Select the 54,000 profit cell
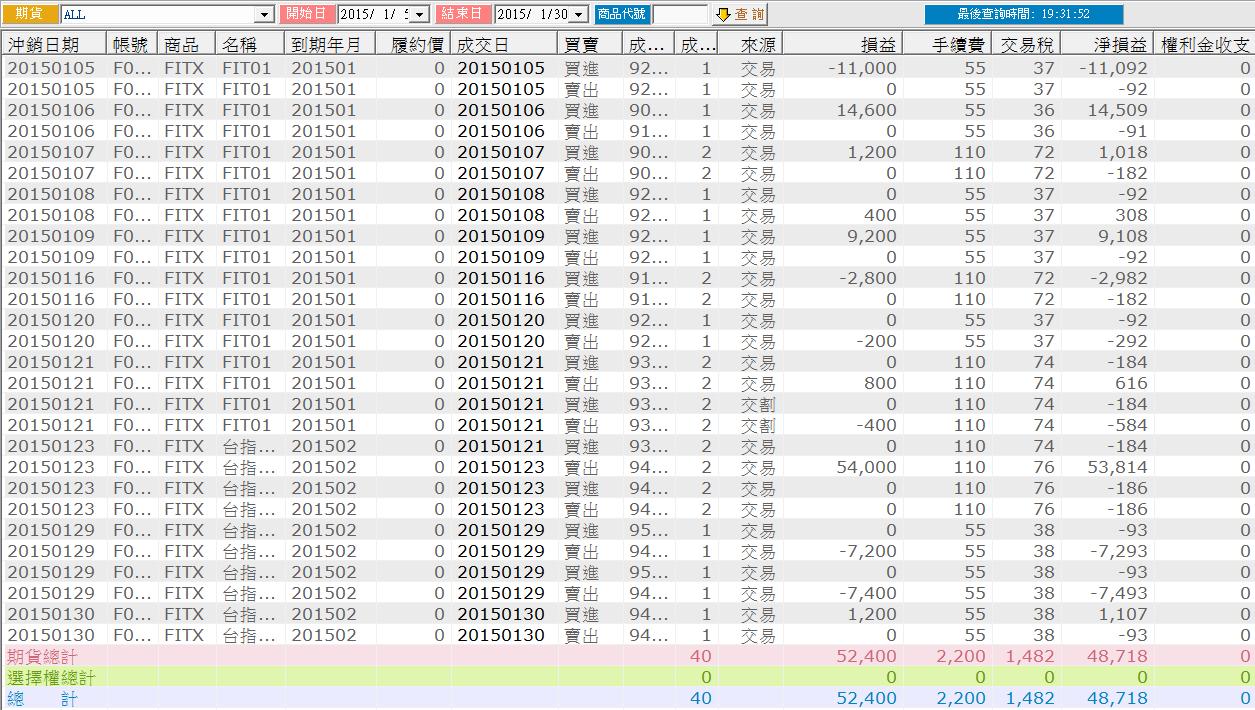The height and width of the screenshot is (710, 1255). click(x=866, y=467)
